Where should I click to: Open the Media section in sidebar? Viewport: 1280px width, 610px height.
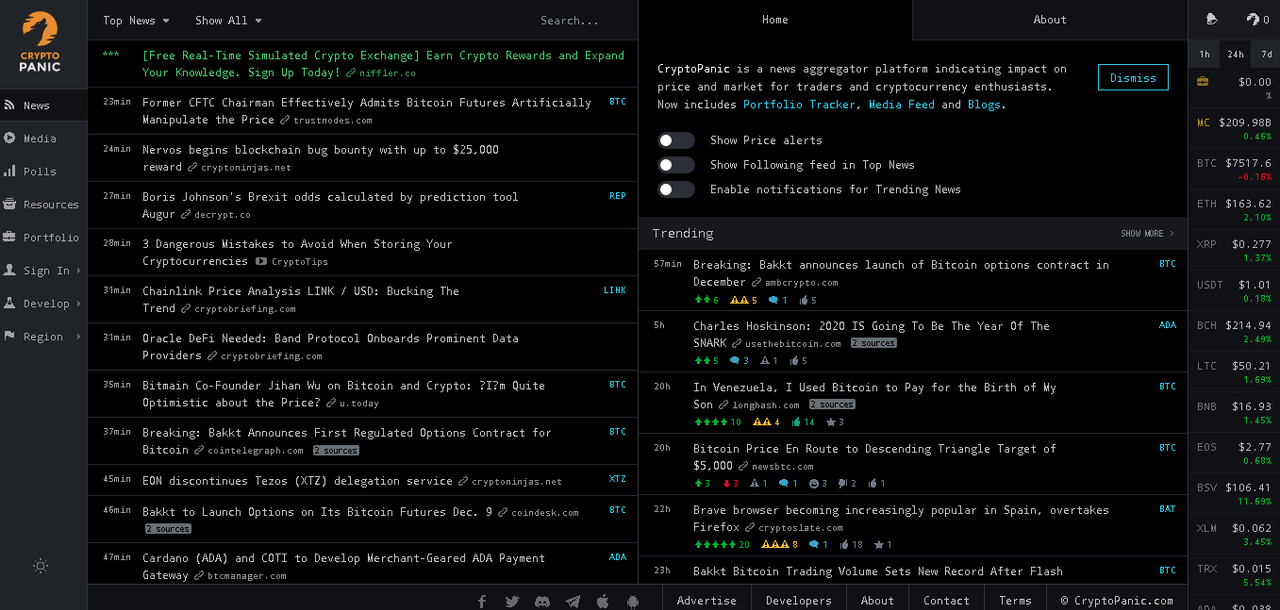click(43, 138)
